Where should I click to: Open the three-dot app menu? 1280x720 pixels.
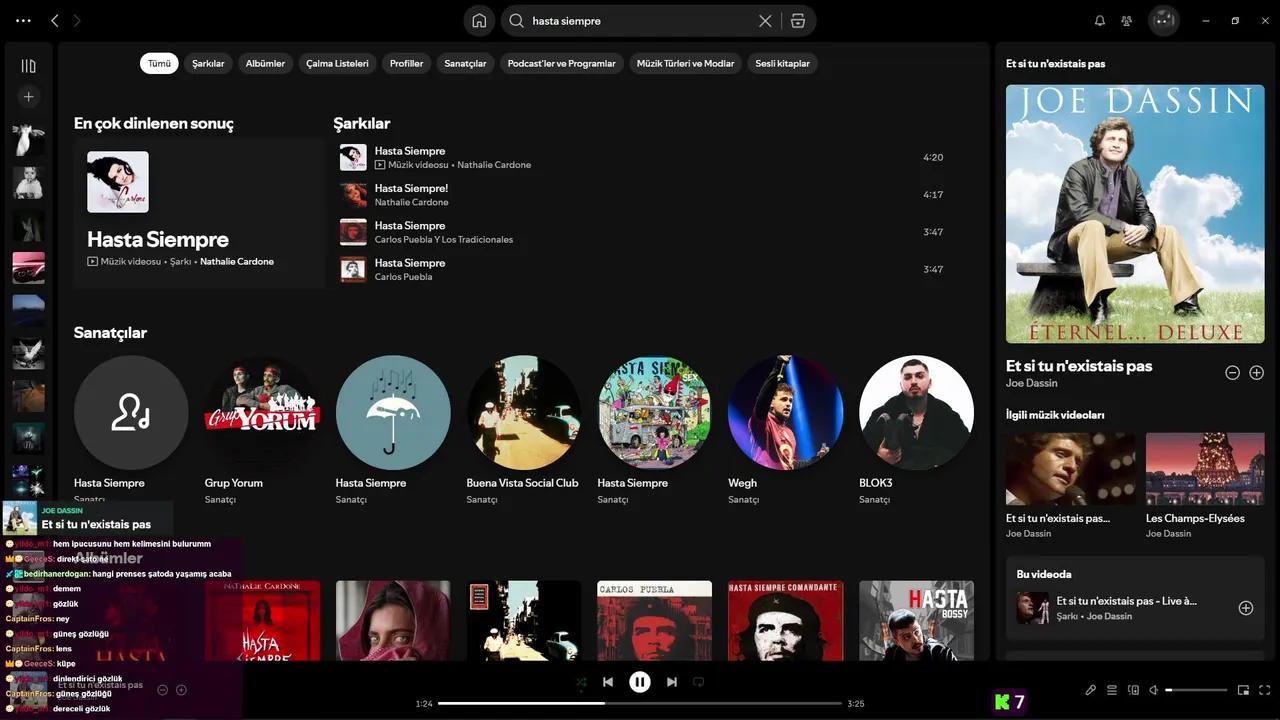click(x=23, y=20)
